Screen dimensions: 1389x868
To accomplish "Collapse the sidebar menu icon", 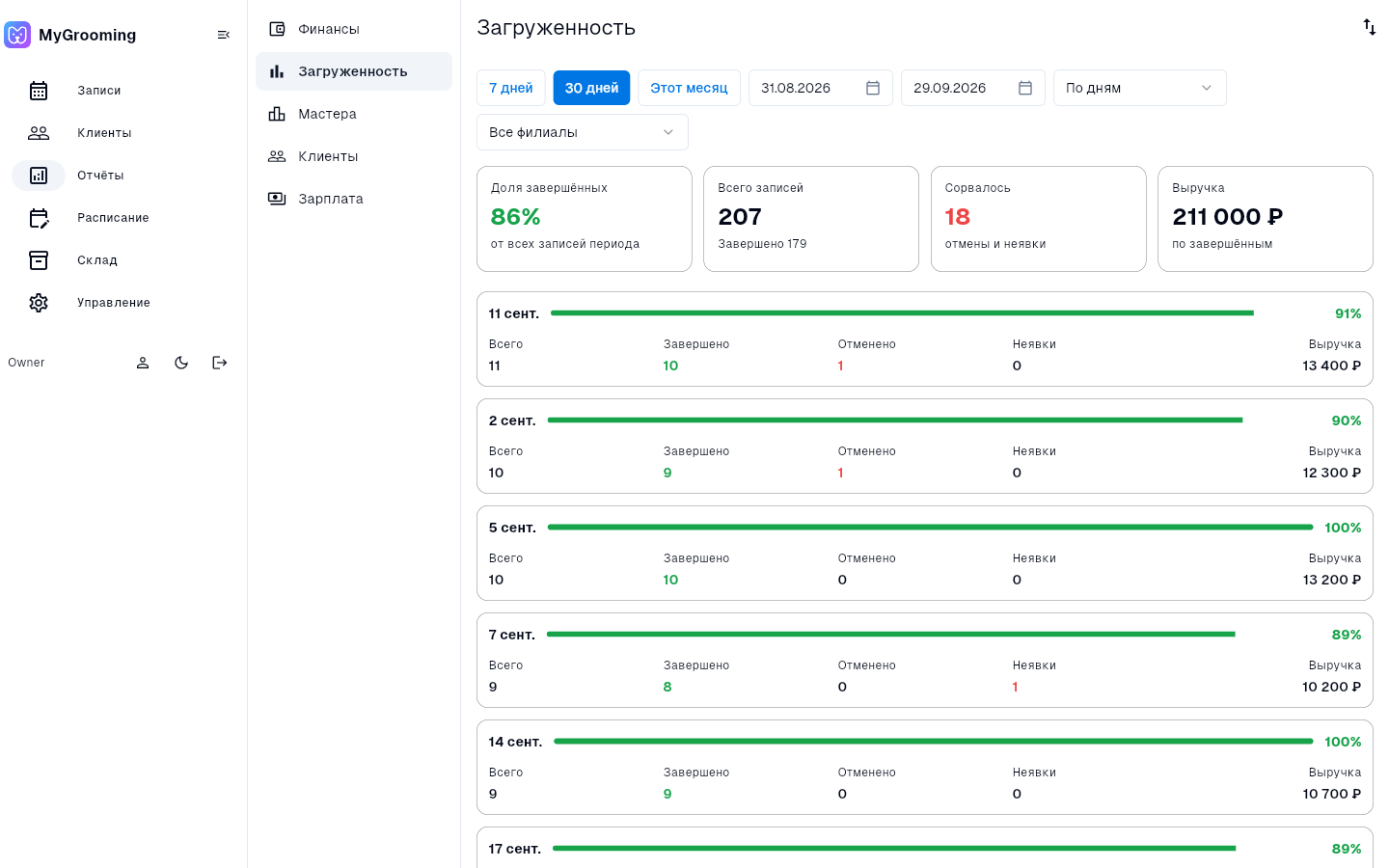I will point(224,35).
